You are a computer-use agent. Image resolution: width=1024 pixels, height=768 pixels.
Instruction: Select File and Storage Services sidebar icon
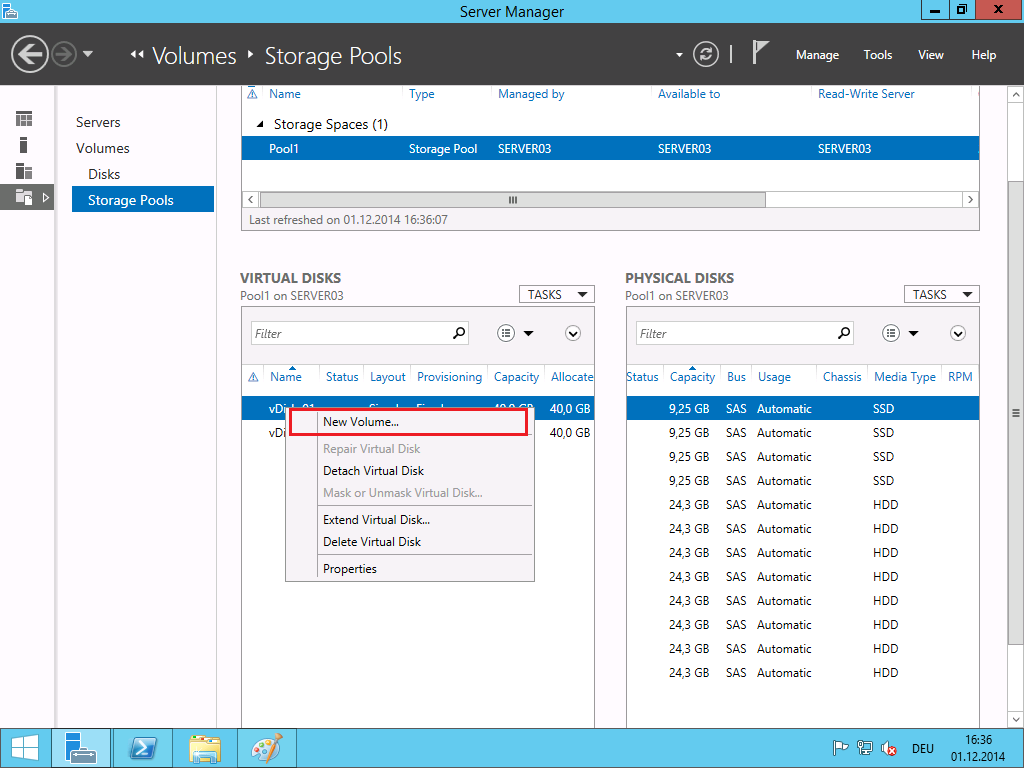coord(26,197)
